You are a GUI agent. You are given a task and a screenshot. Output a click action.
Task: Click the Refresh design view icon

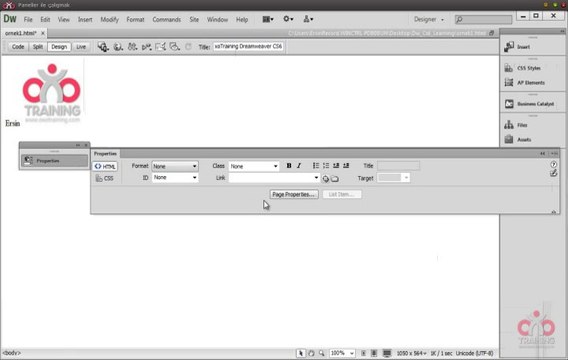pos(188,47)
